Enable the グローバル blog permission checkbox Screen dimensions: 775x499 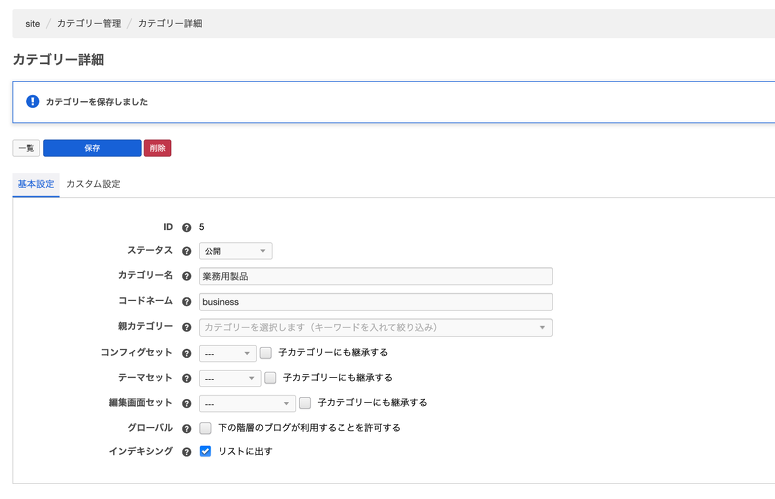(x=205, y=428)
